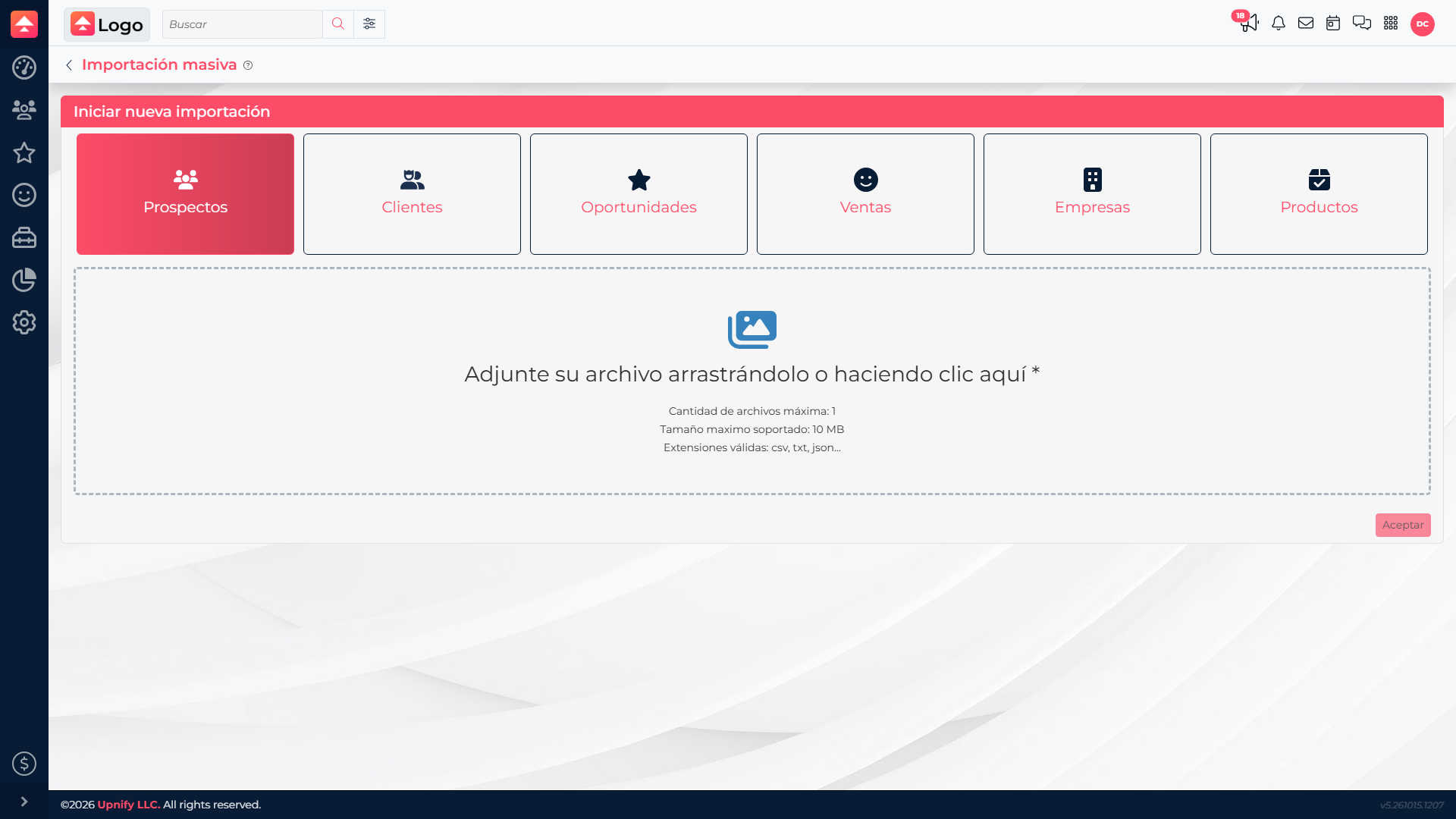Expand the sidebar with the bottom chevron
The image size is (1456, 819).
(24, 802)
